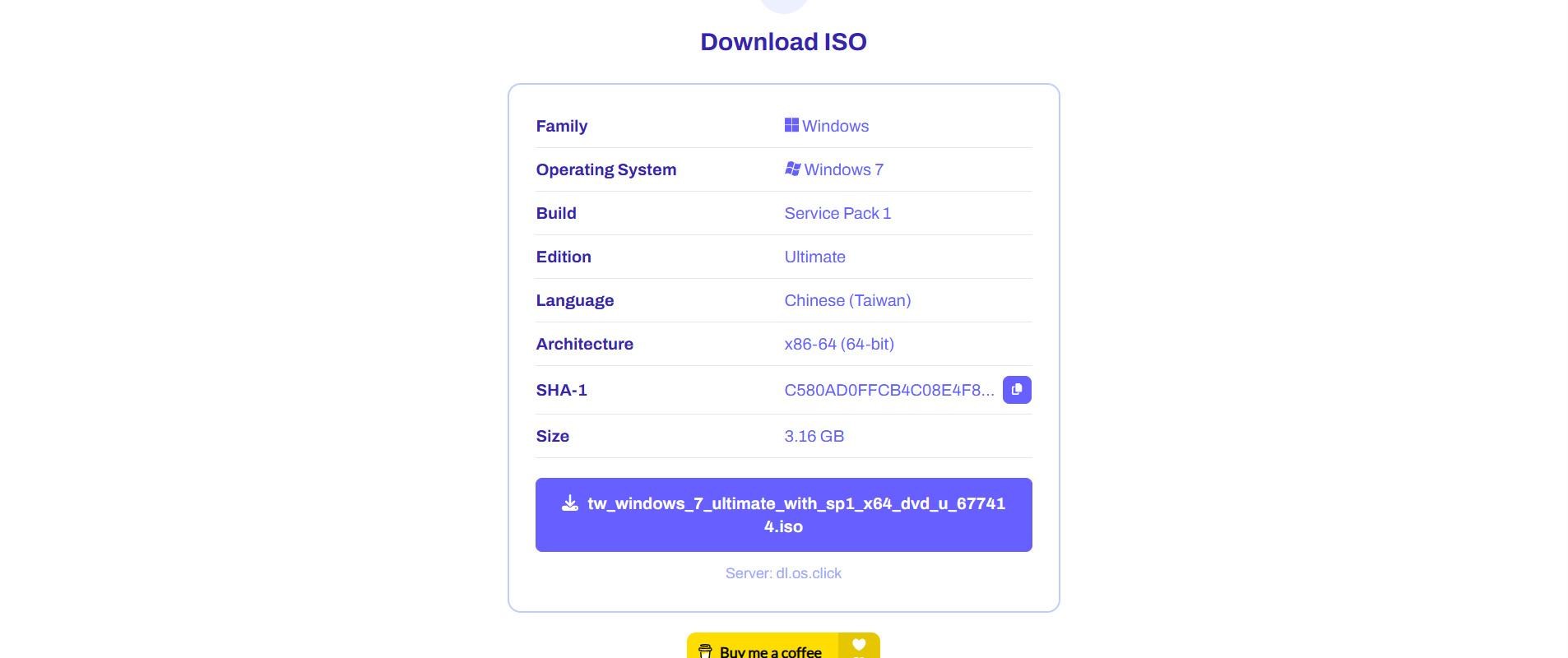This screenshot has height=658, width=1568.
Task: Select the x86-64 (64-bit) architecture value
Action: (839, 344)
